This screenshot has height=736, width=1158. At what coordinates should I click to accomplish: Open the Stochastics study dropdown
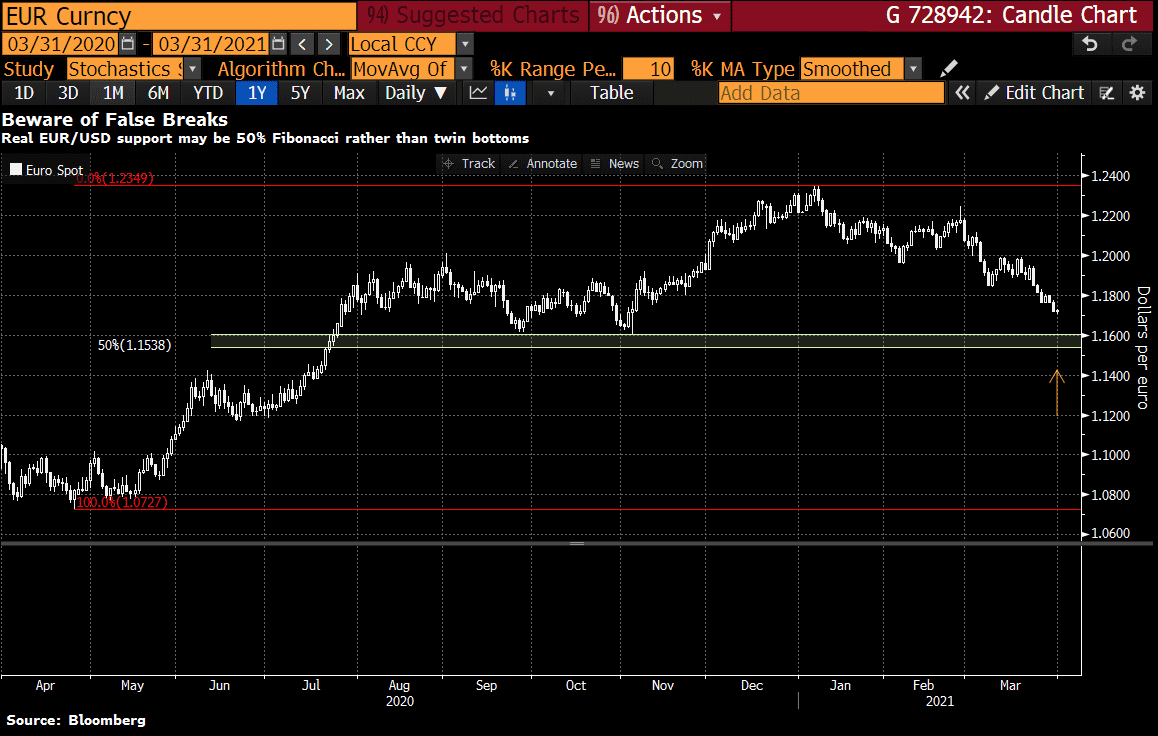click(x=192, y=69)
